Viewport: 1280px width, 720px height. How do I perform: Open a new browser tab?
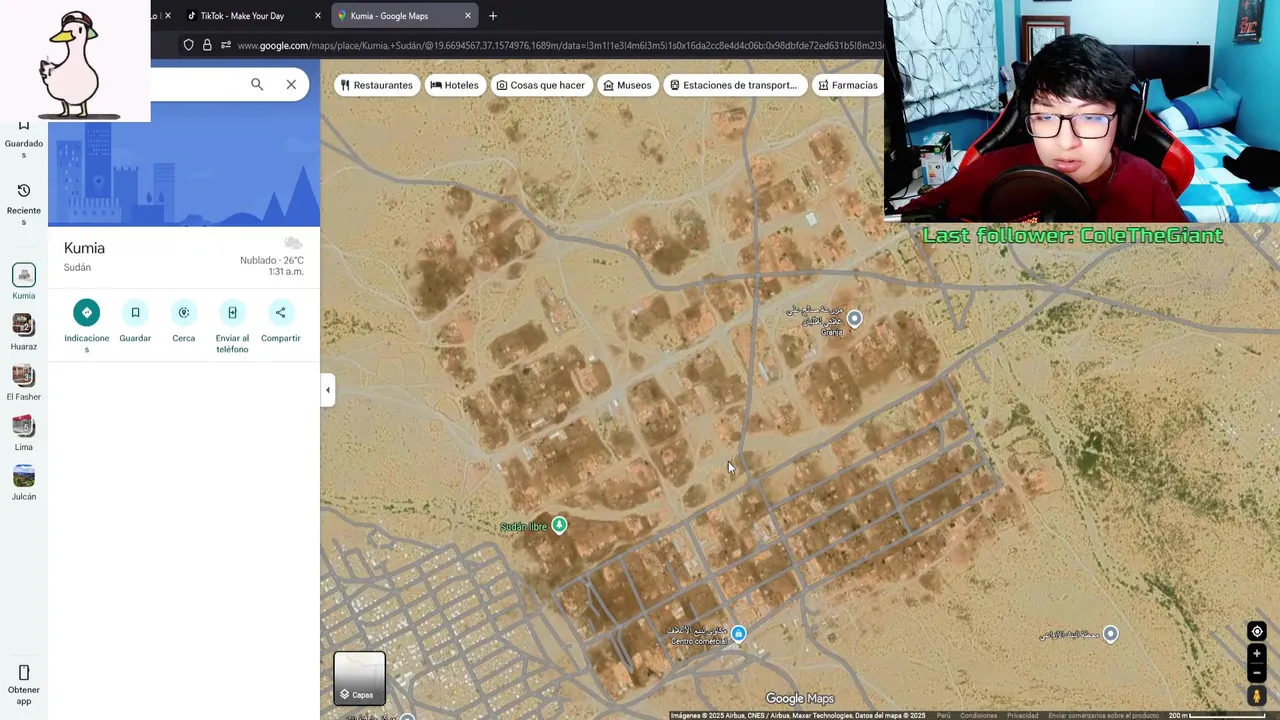click(x=493, y=16)
